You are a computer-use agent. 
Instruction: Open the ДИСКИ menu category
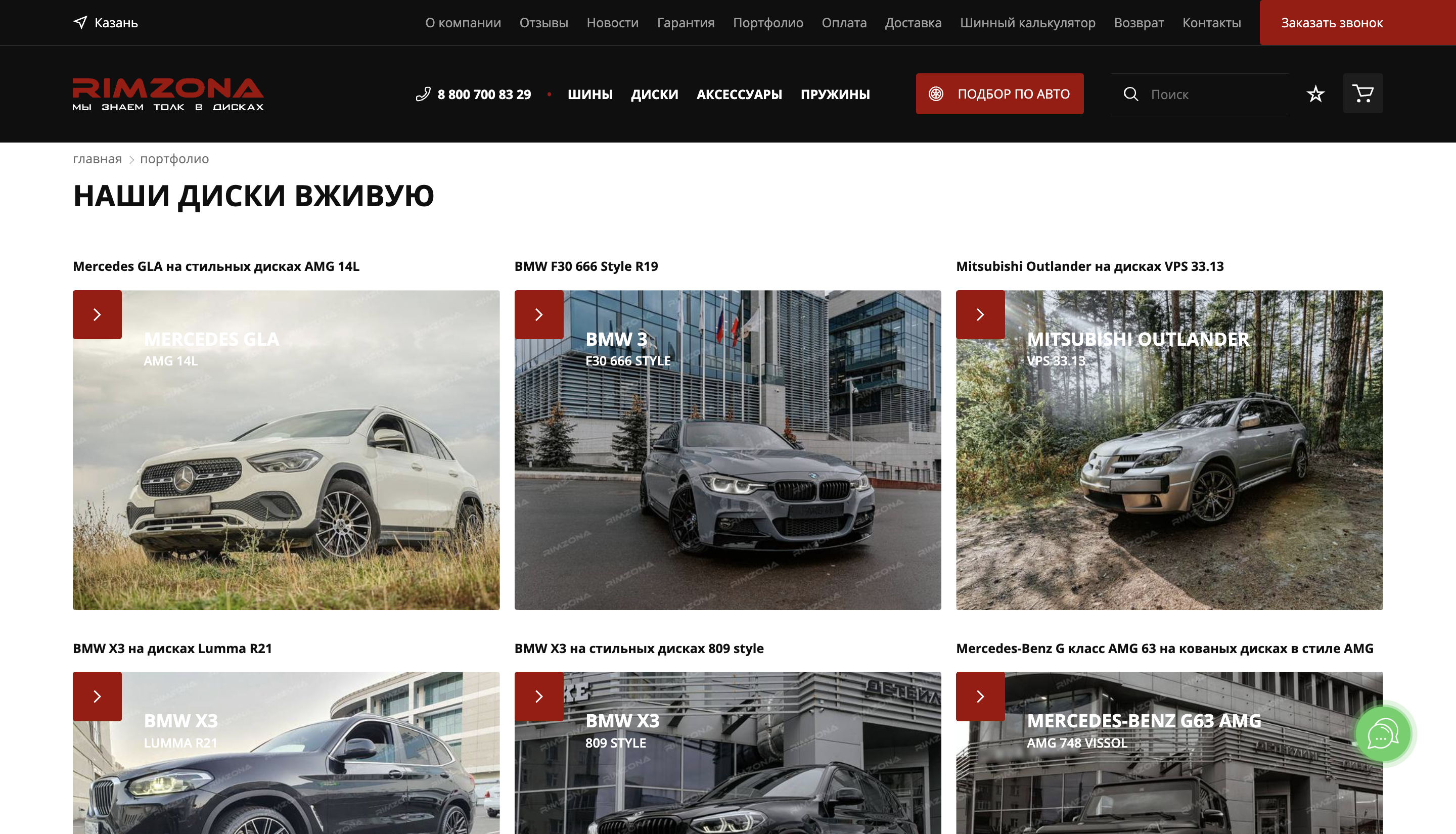tap(654, 94)
